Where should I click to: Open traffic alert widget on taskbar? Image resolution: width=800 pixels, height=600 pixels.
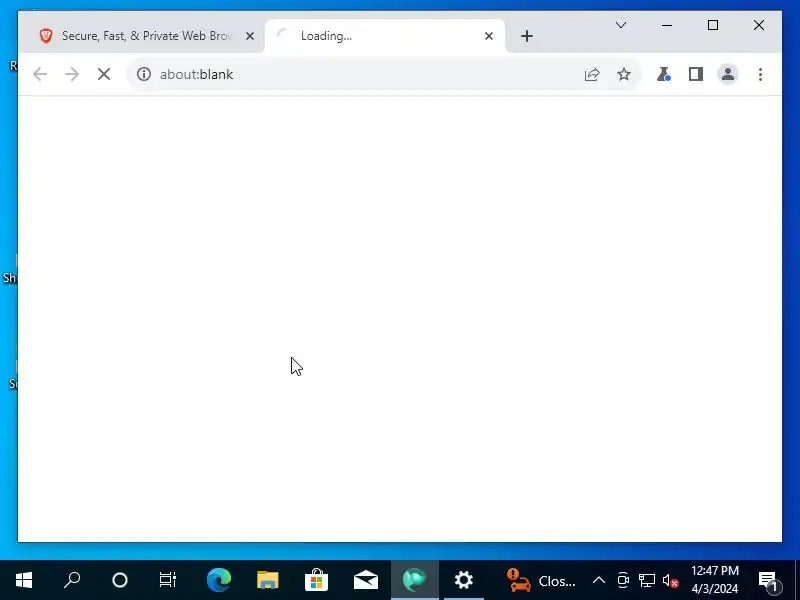(x=541, y=581)
